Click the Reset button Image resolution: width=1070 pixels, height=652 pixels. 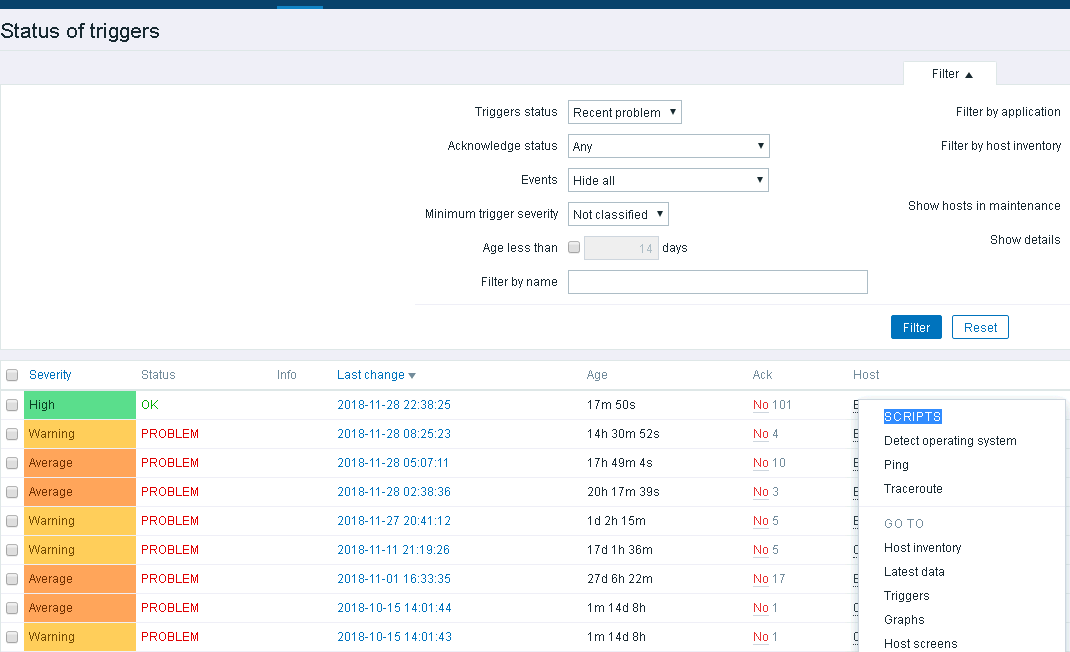(x=980, y=328)
